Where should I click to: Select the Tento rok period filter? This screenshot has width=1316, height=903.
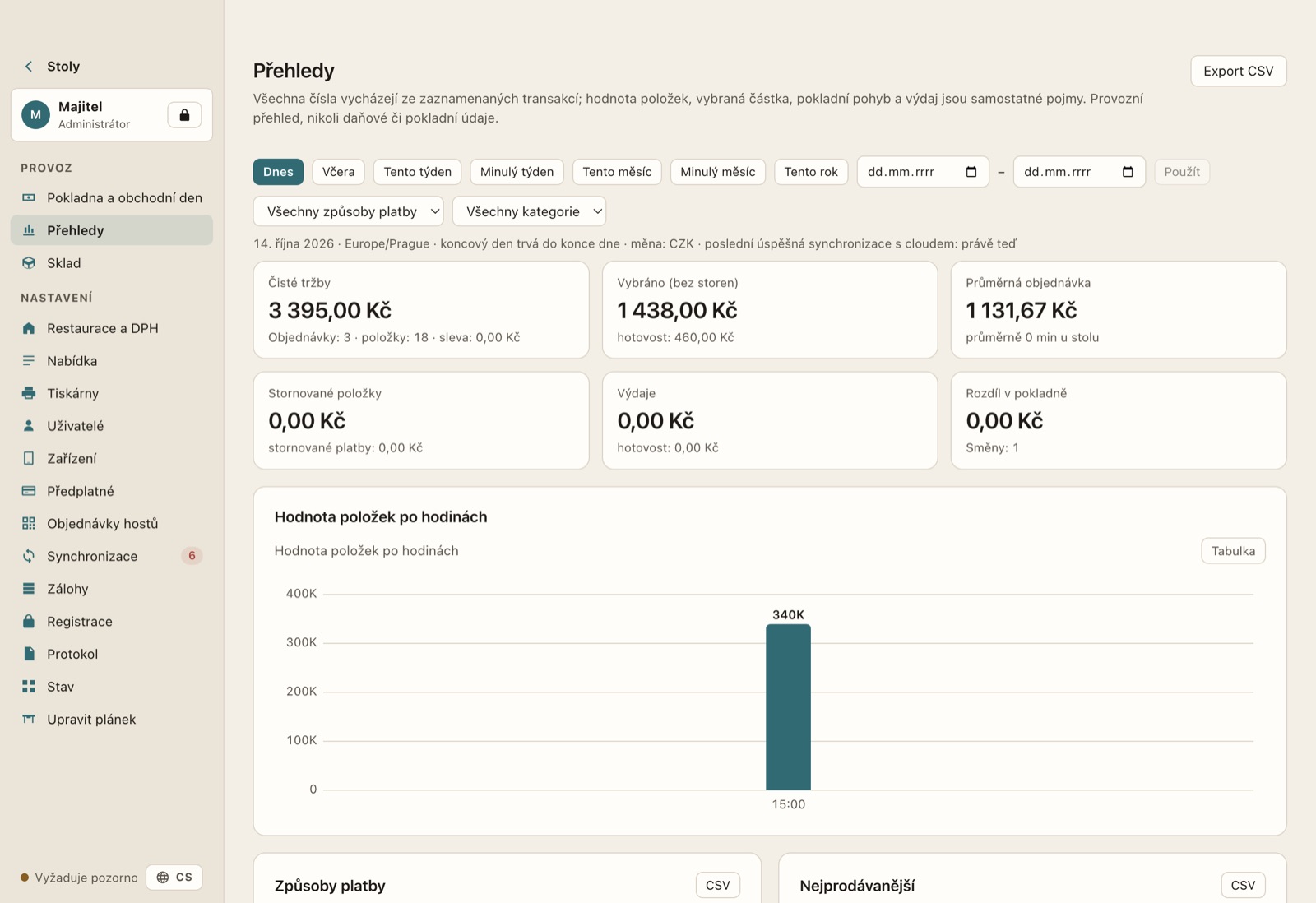811,172
